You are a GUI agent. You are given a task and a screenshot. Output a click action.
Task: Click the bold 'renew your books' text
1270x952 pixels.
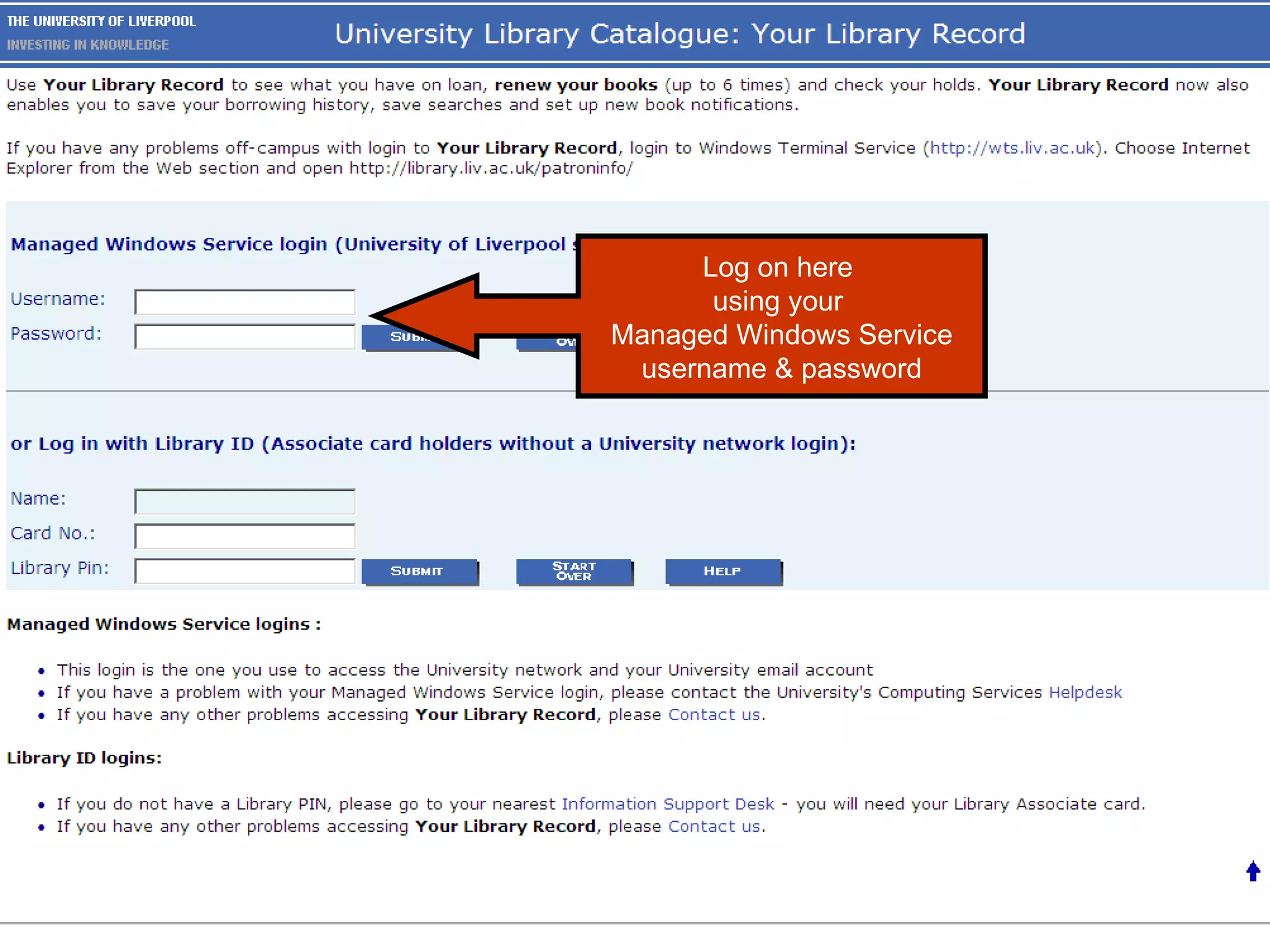pyautogui.click(x=576, y=85)
